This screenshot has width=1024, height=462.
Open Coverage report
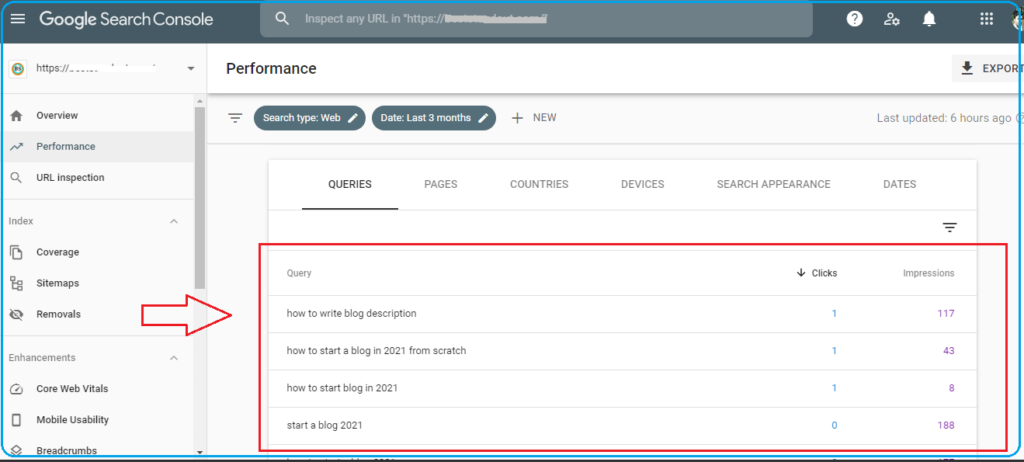click(97, 252)
